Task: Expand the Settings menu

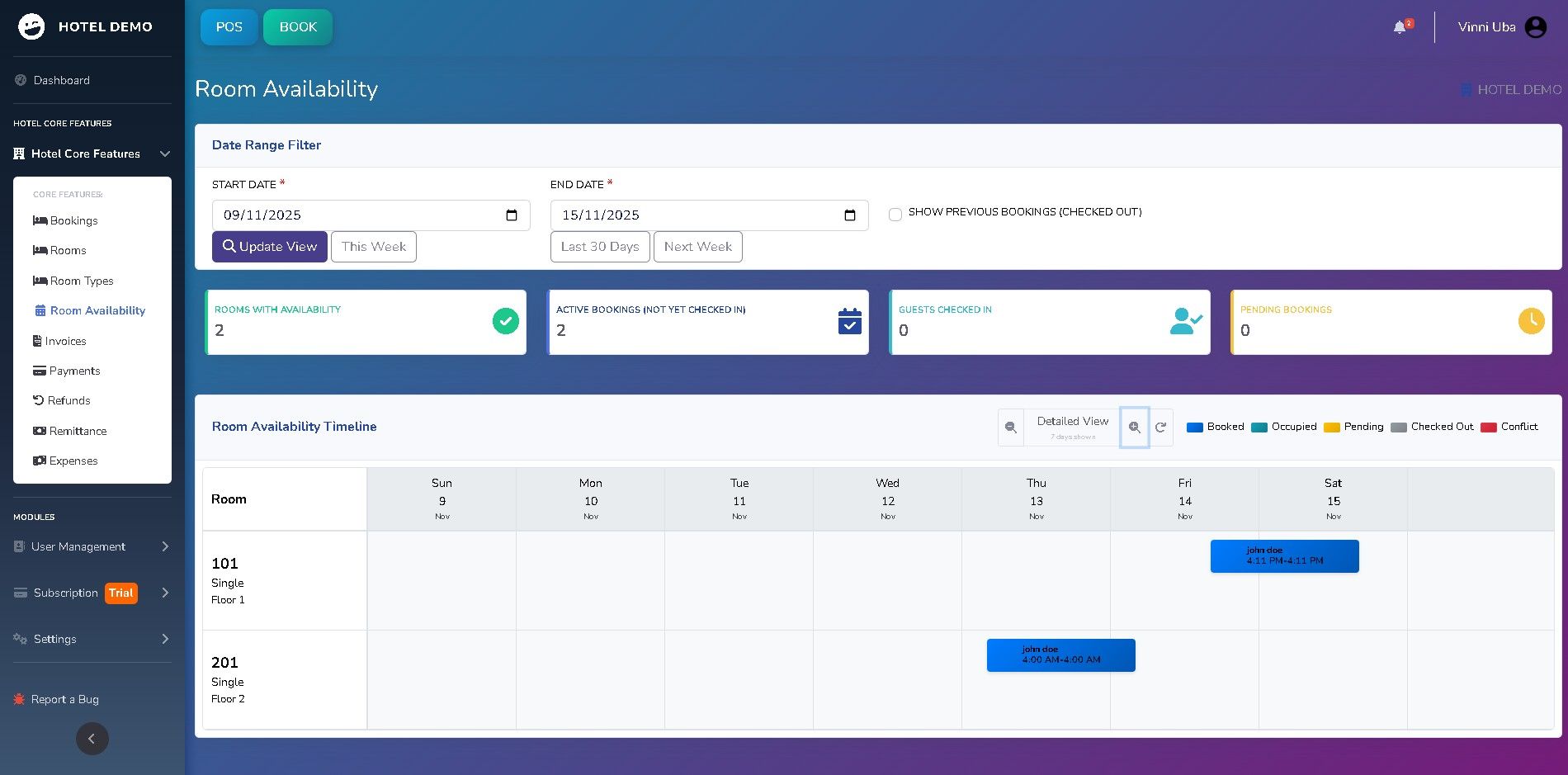Action: pos(92,639)
